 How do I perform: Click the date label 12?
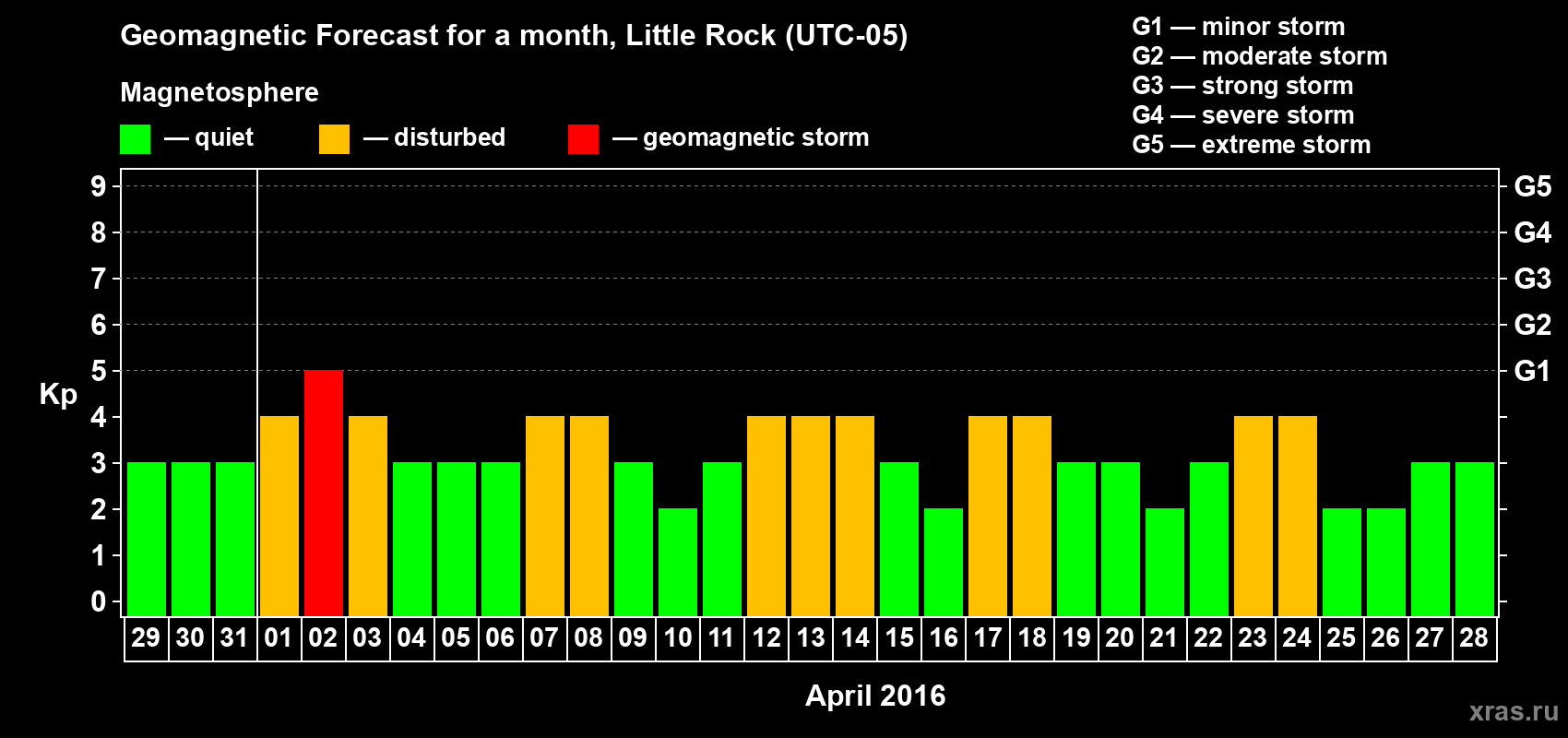coord(766,637)
